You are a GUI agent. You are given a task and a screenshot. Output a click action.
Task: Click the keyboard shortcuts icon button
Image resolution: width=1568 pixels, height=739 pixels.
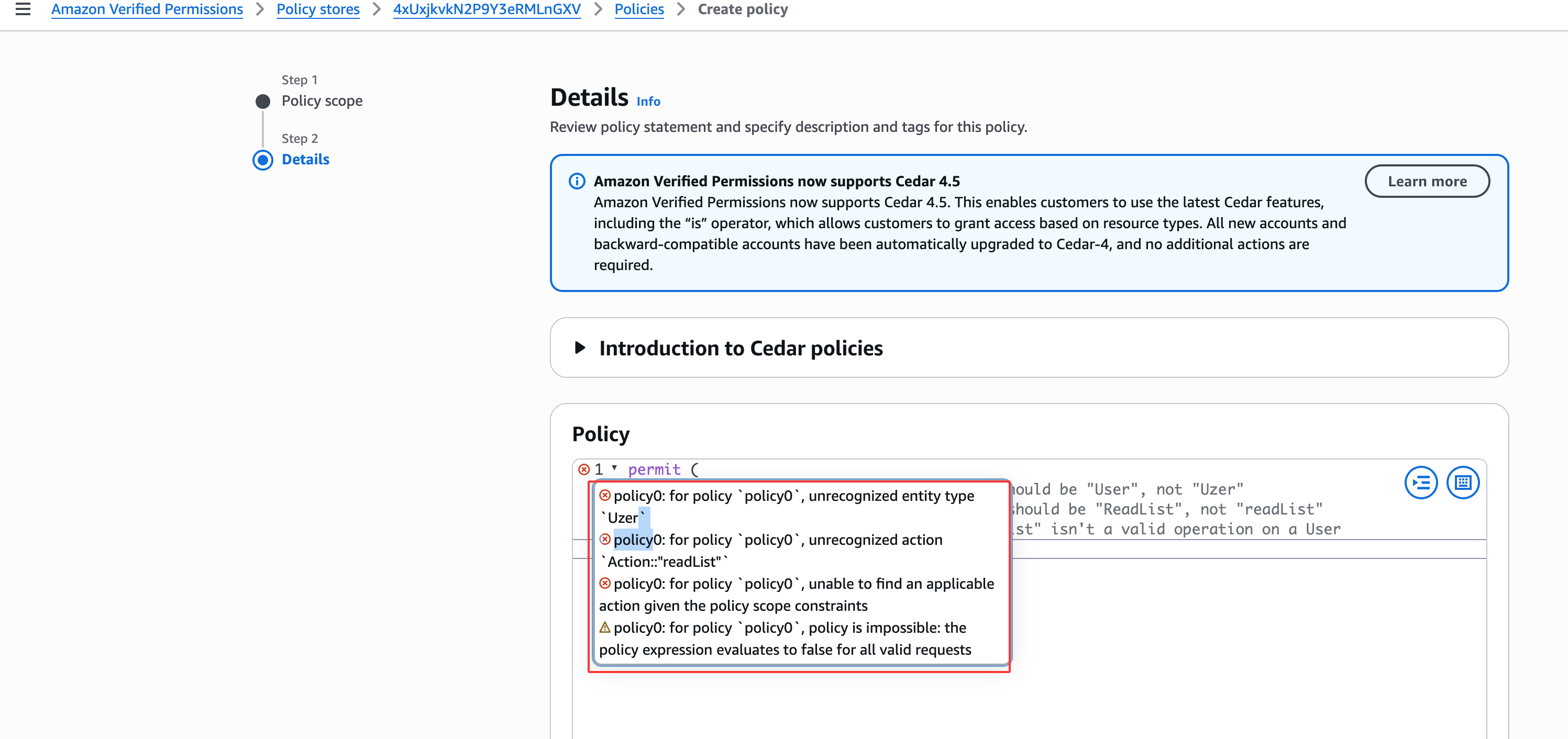click(x=1462, y=483)
